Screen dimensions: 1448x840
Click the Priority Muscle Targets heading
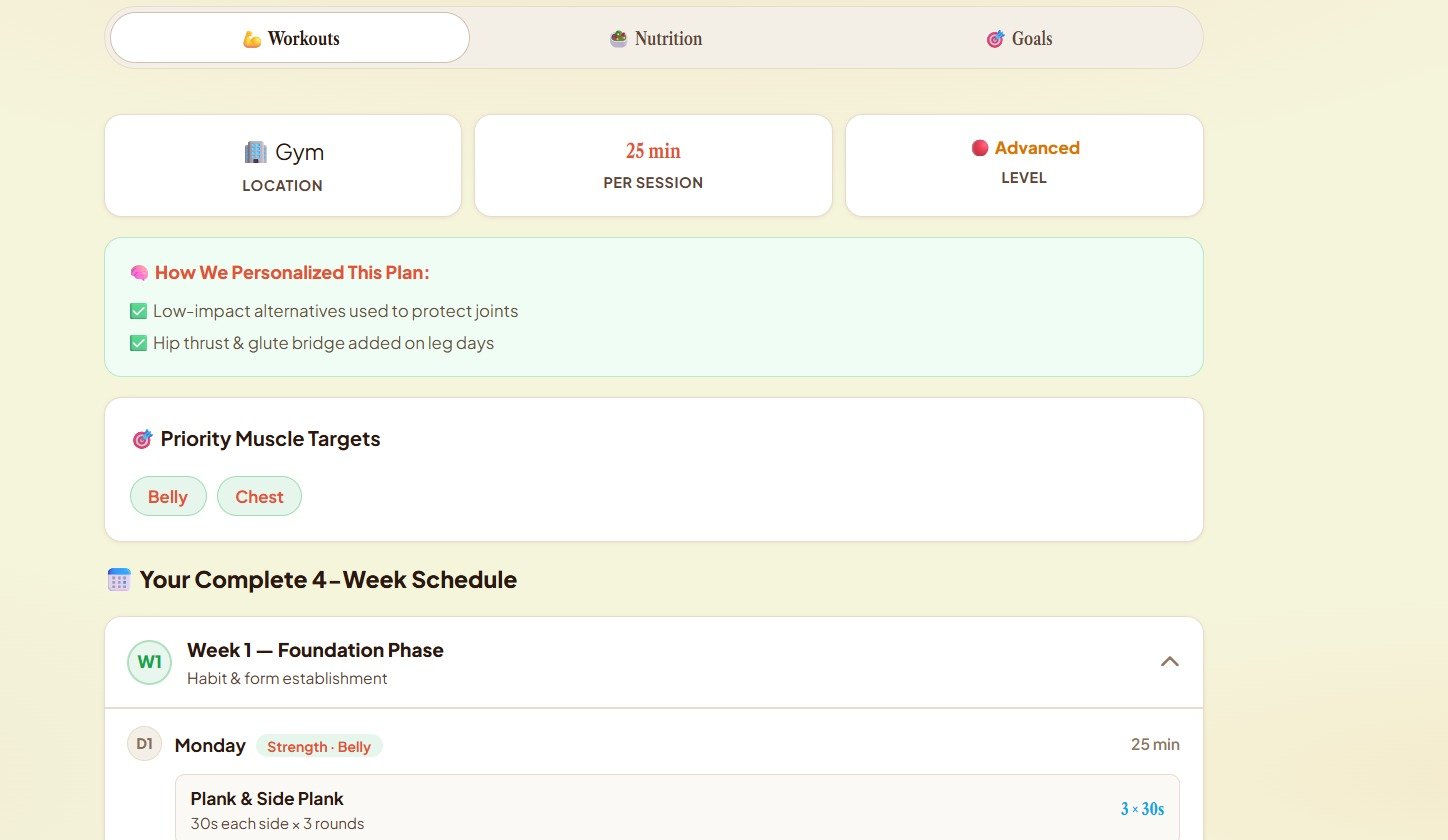270,439
